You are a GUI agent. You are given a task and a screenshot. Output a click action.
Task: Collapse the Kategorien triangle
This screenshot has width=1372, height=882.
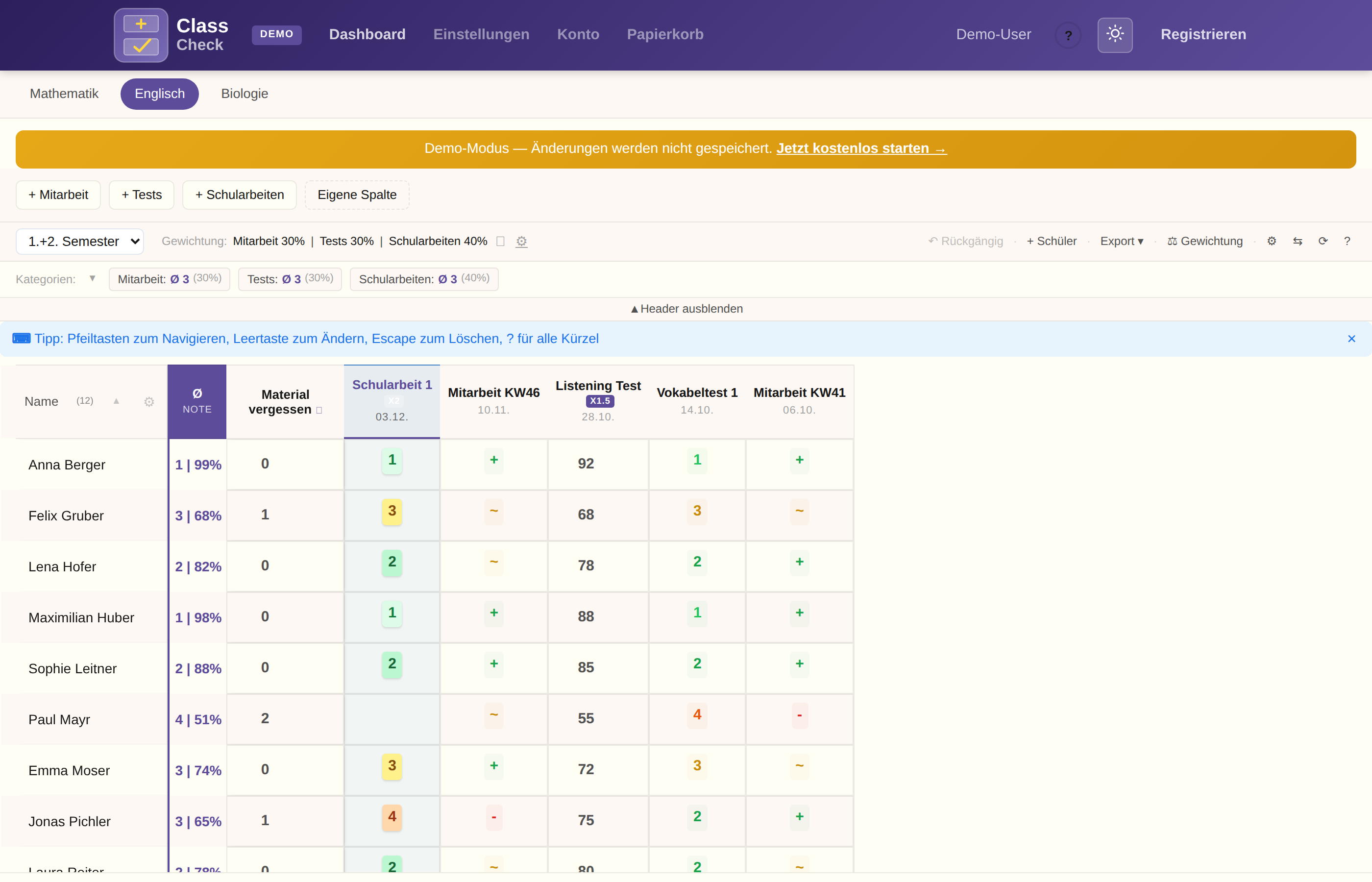click(x=92, y=278)
